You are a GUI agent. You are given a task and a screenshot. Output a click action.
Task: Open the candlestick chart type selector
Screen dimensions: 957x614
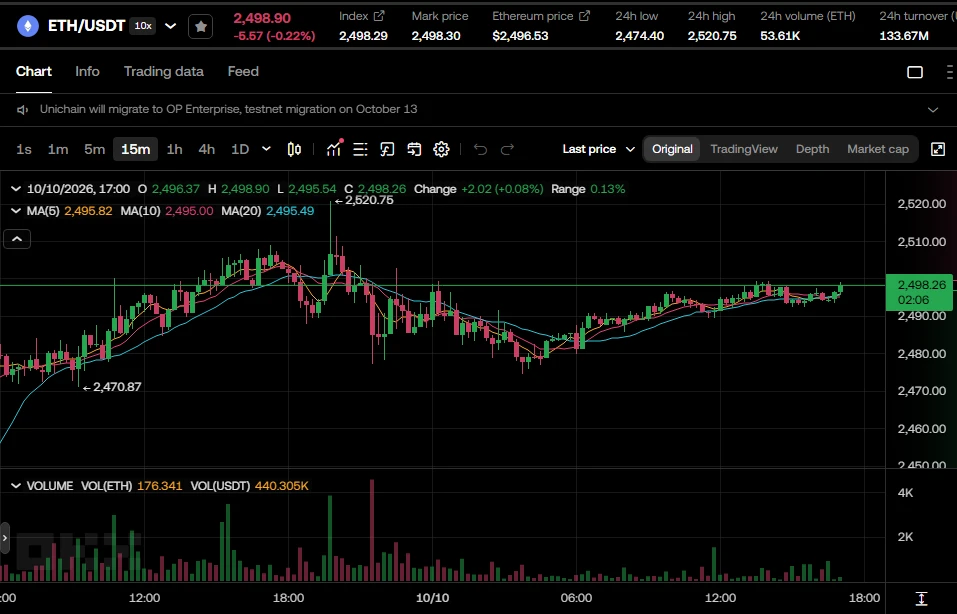coord(294,150)
